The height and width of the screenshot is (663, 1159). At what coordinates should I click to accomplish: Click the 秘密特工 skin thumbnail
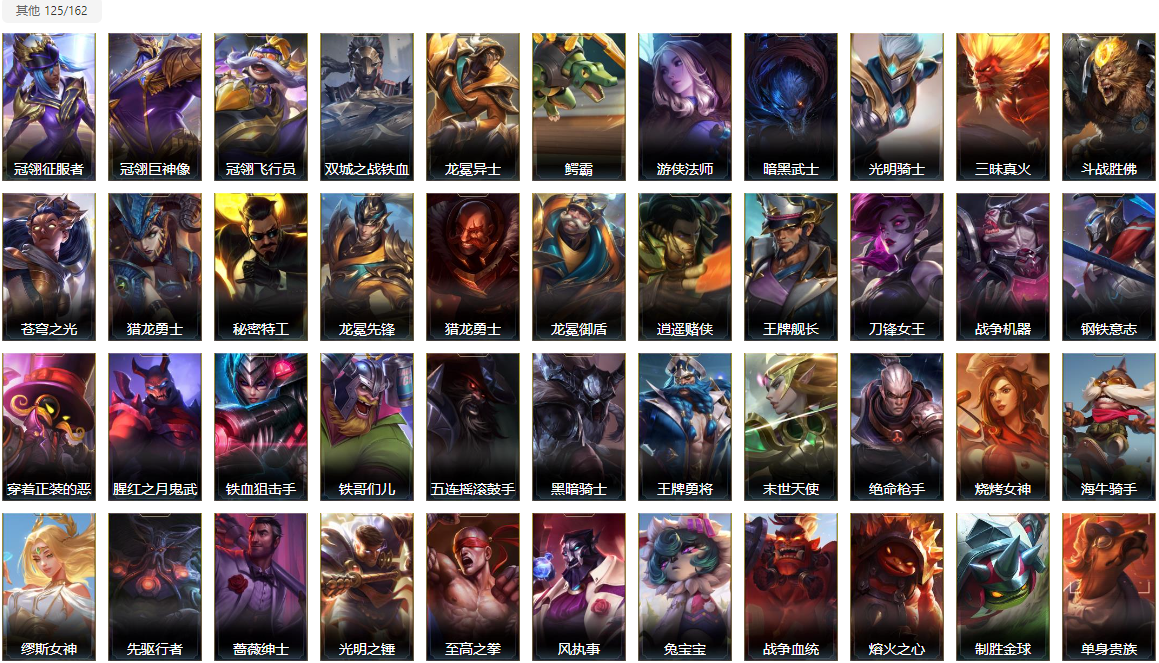click(x=261, y=267)
